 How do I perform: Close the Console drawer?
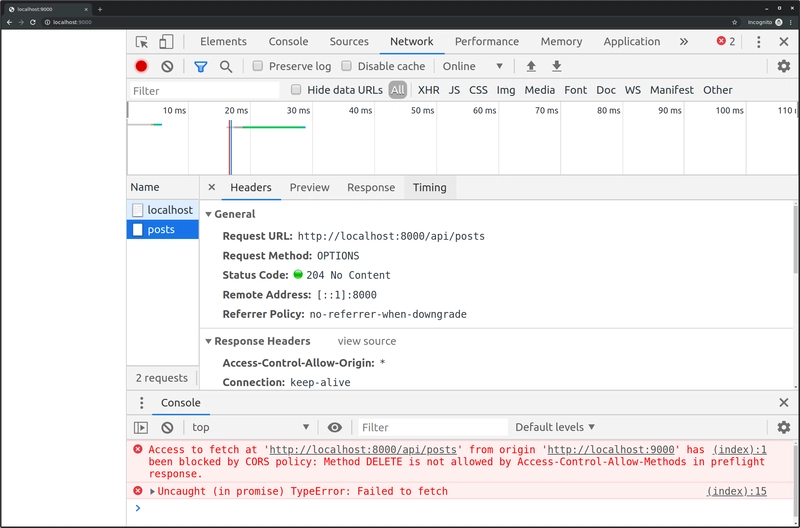pos(784,403)
